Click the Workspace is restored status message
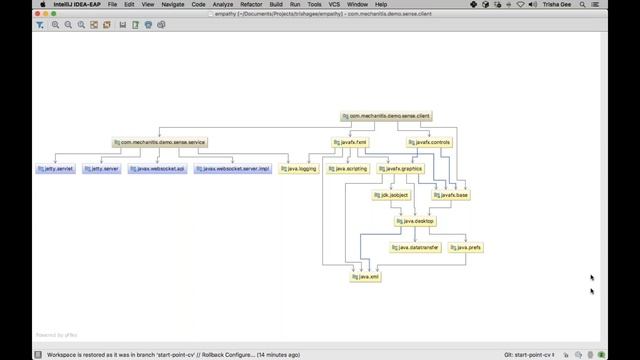The image size is (640, 360). pos(173,355)
